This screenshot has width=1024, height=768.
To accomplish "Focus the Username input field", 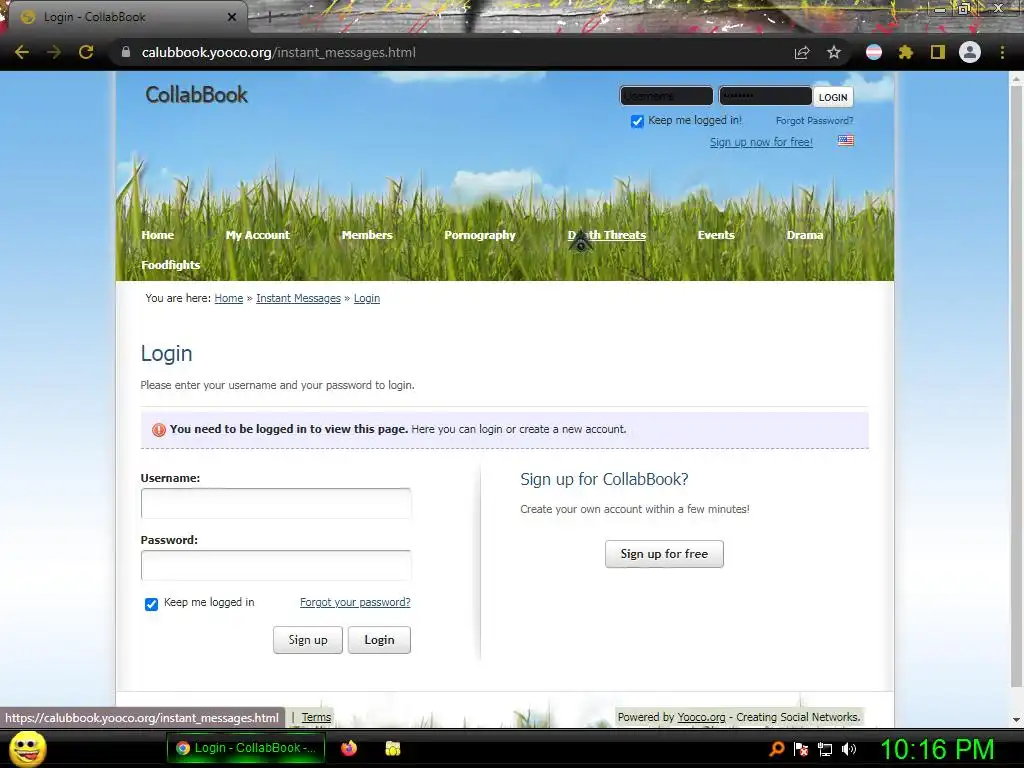I will pos(276,504).
